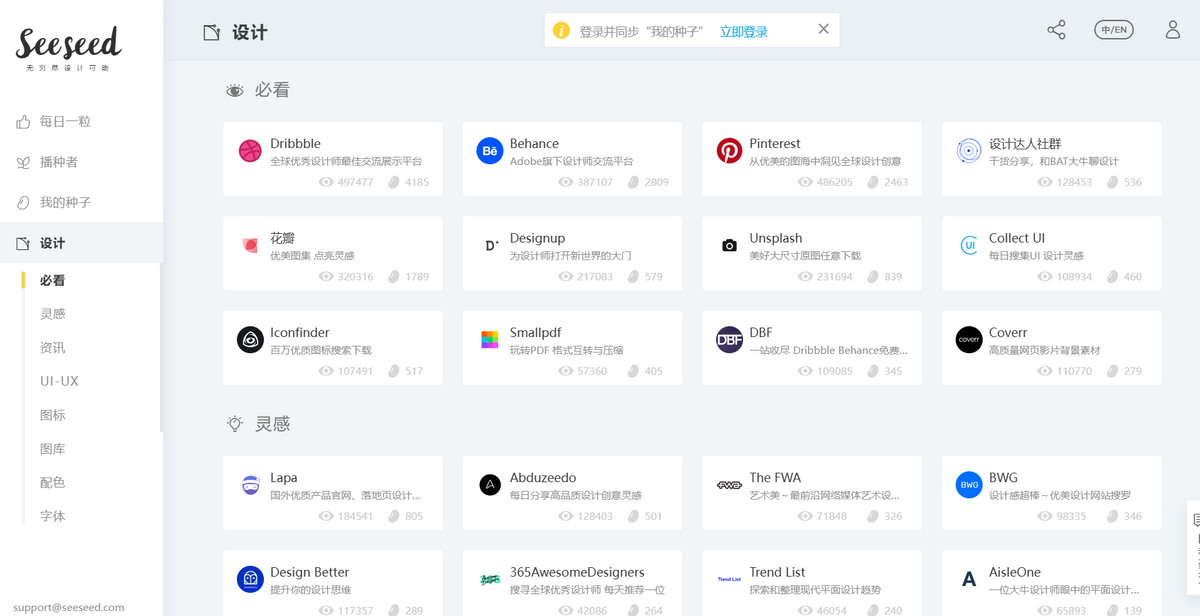This screenshot has height=616, width=1200.
Task: Open 每日一粒 in the sidebar
Action: tap(65, 121)
